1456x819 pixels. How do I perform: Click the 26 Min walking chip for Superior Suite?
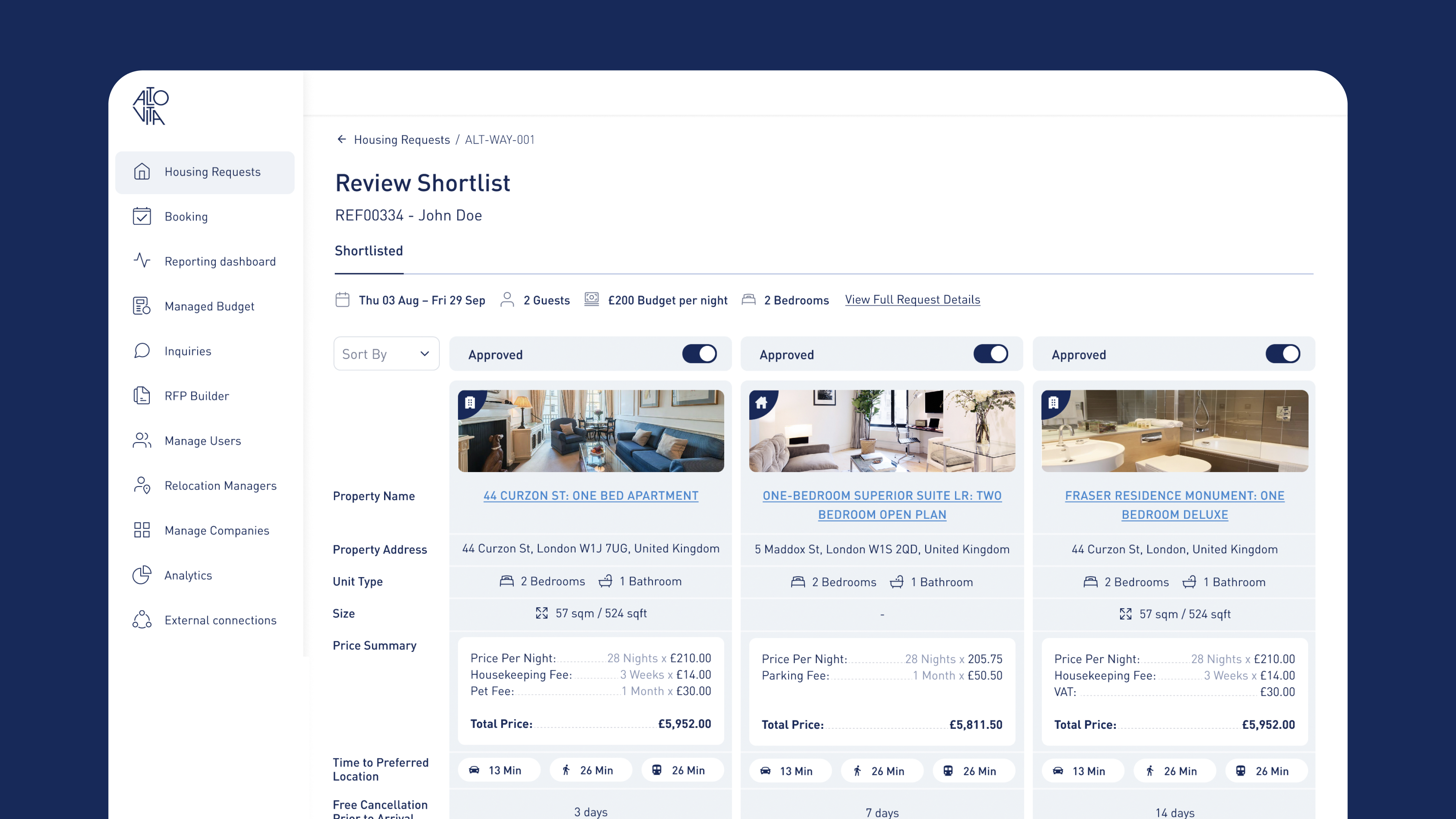tap(882, 771)
